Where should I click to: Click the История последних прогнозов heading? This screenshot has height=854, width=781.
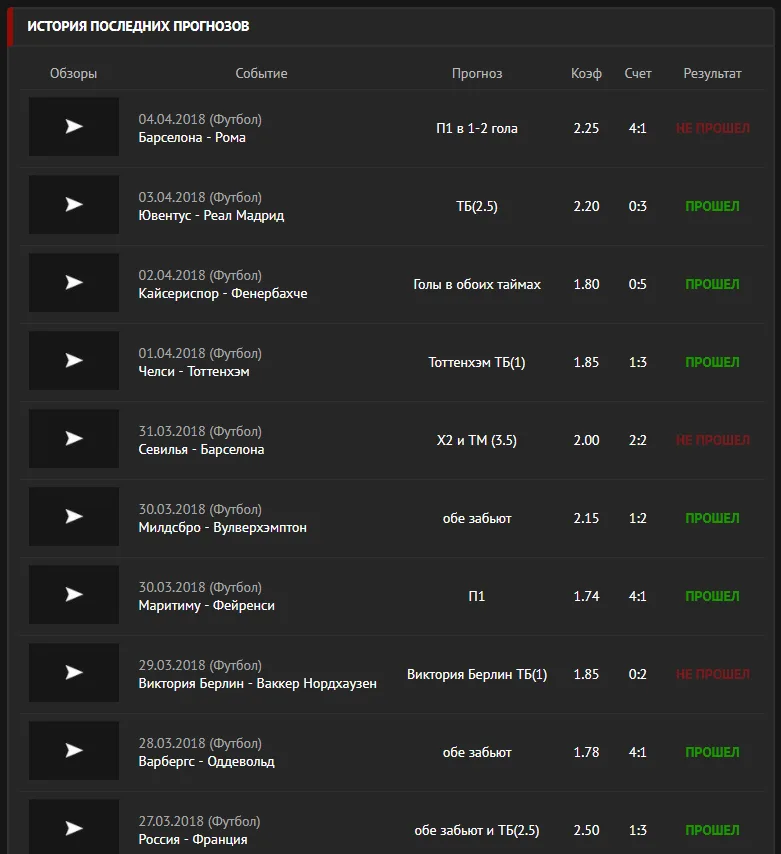point(138,26)
